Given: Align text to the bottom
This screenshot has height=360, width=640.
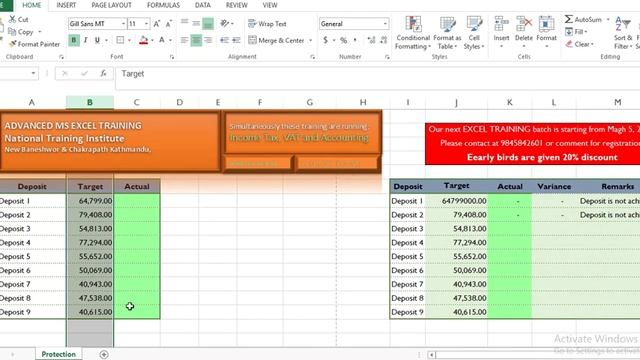Looking at the screenshot, I should pos(208,23).
